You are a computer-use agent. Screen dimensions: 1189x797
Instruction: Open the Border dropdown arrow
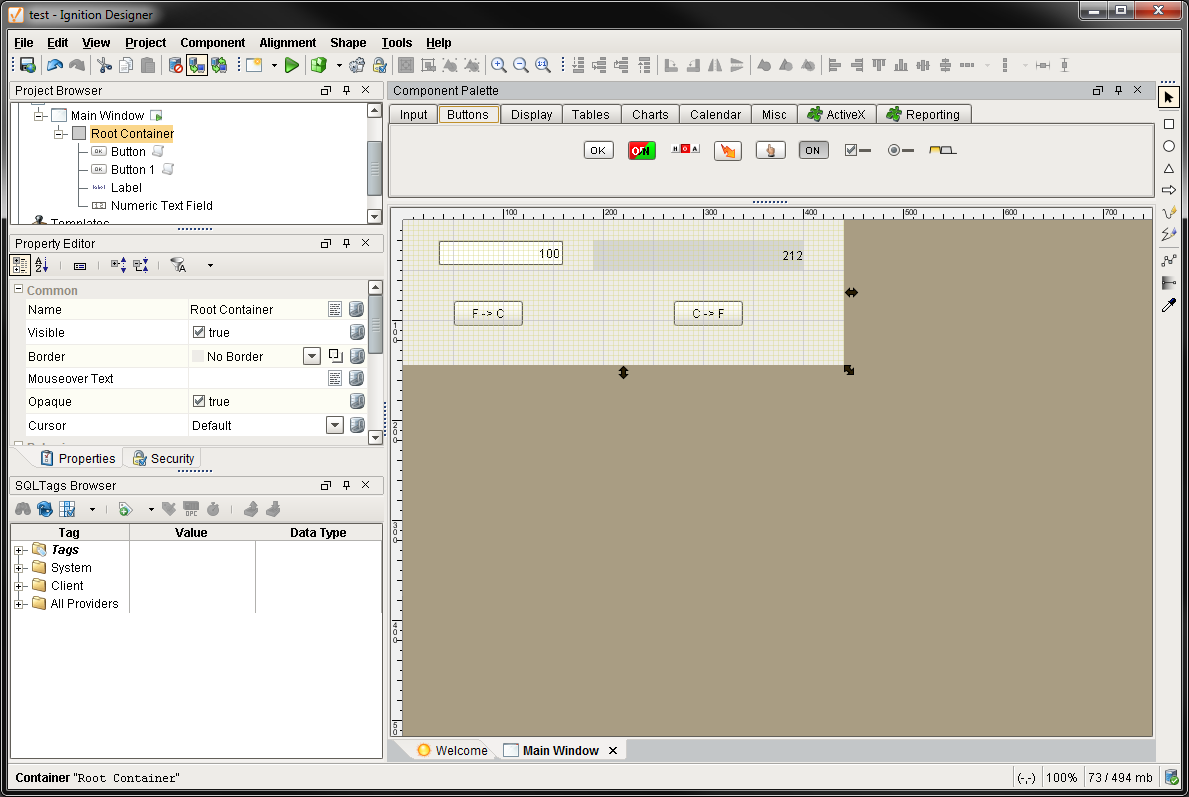[312, 356]
